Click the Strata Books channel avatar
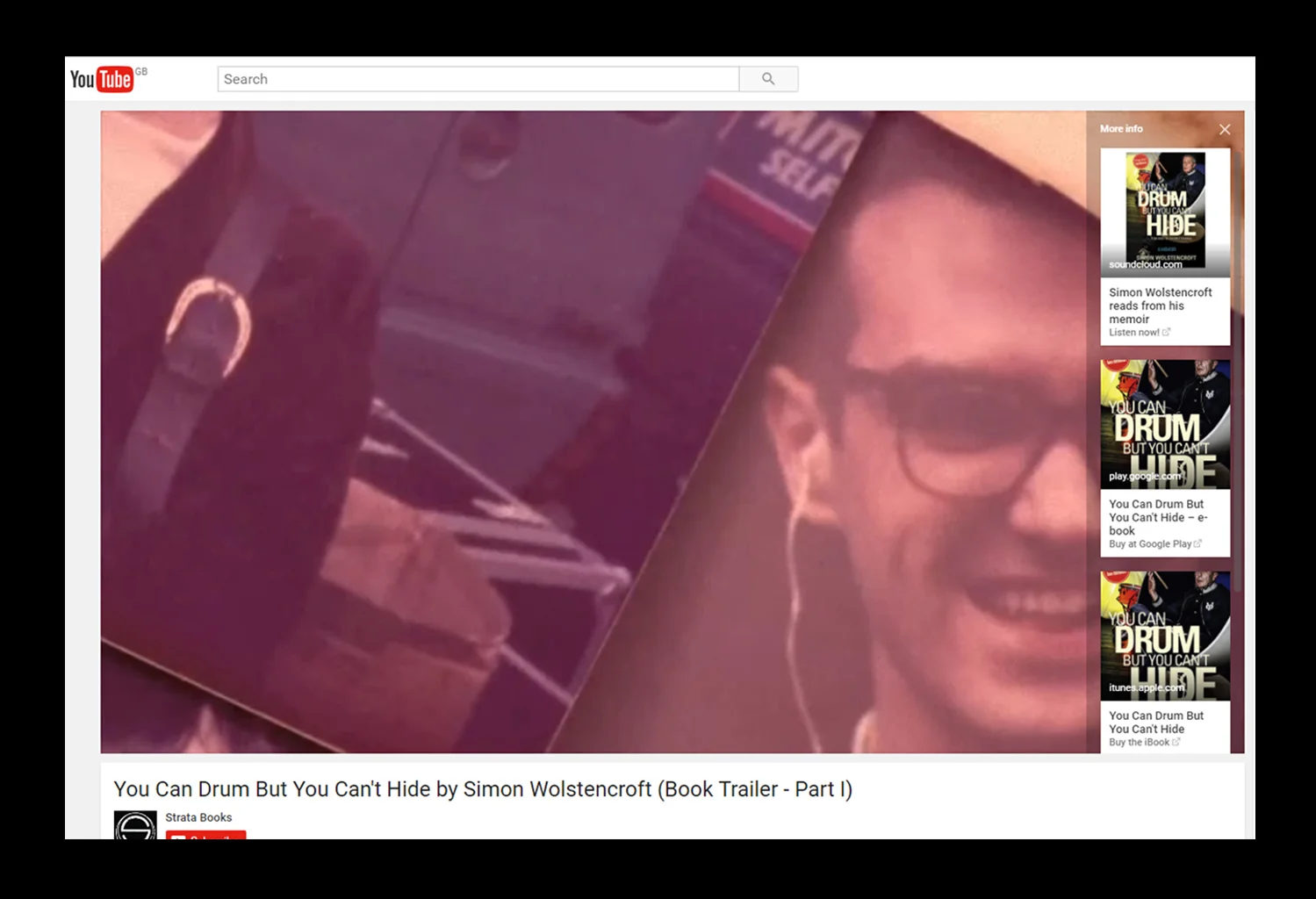The height and width of the screenshot is (899, 1316). (x=135, y=825)
